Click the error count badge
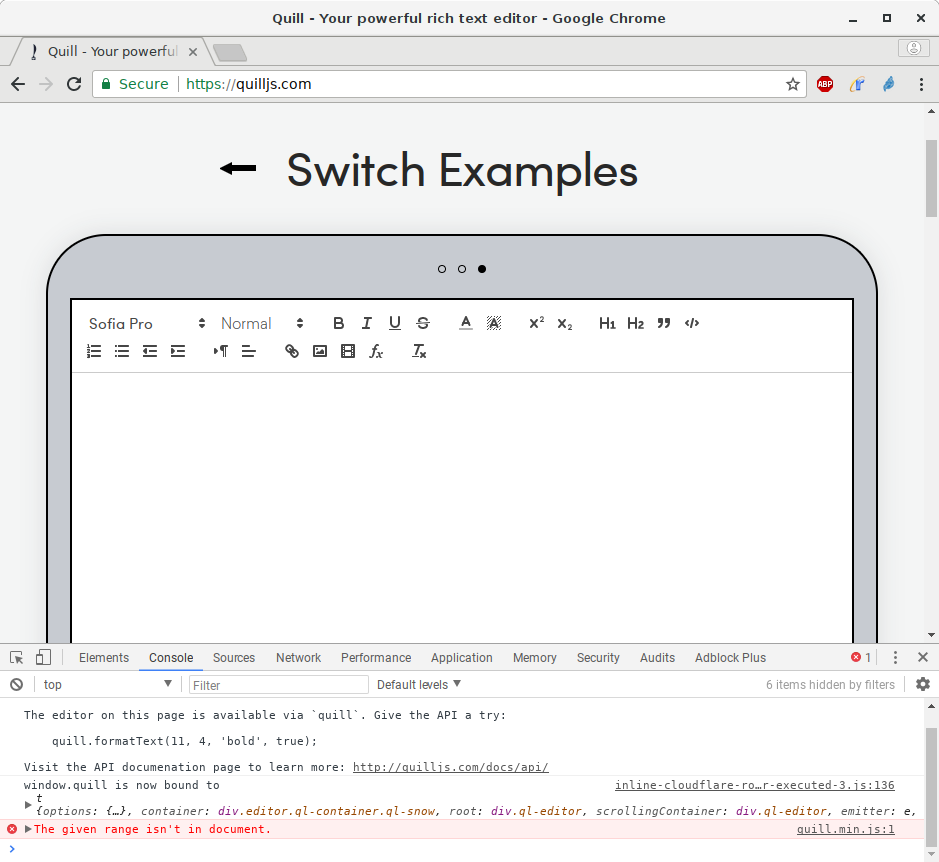939x862 pixels. click(861, 658)
